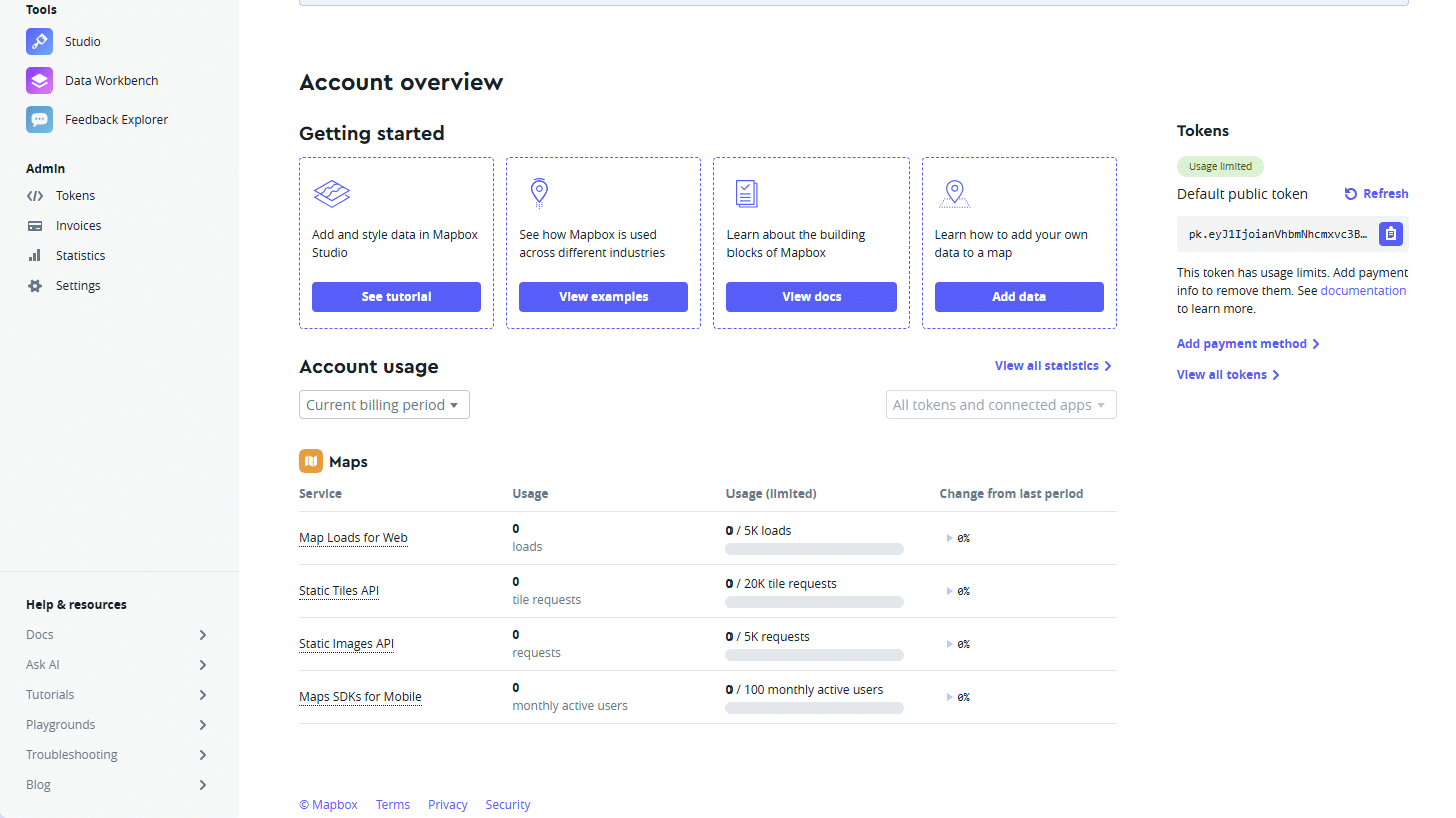Open the All tokens and connected apps dropdown
Screen dimensions: 1456x818
click(x=1001, y=405)
